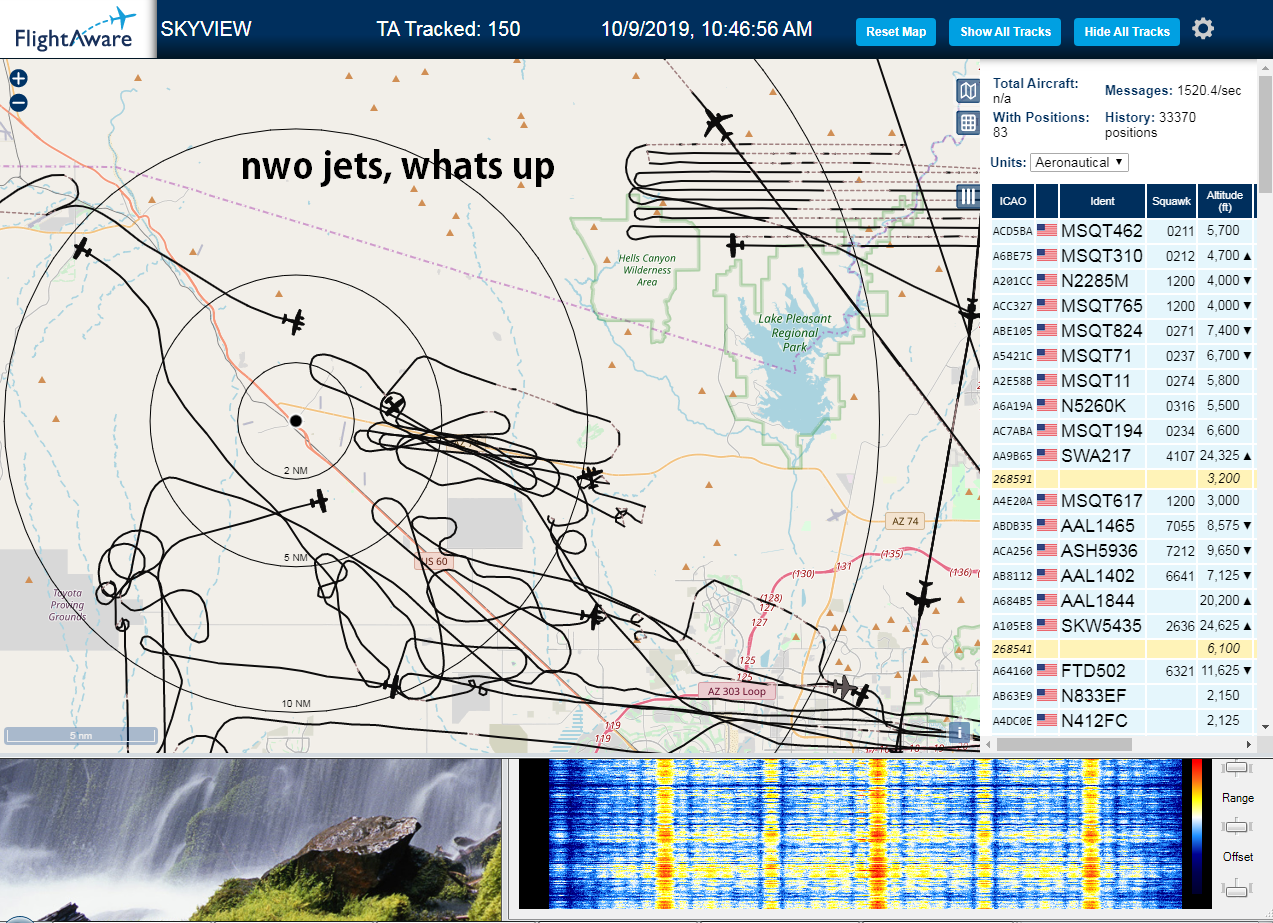Toggle the grid overlay icon on map

(967, 122)
